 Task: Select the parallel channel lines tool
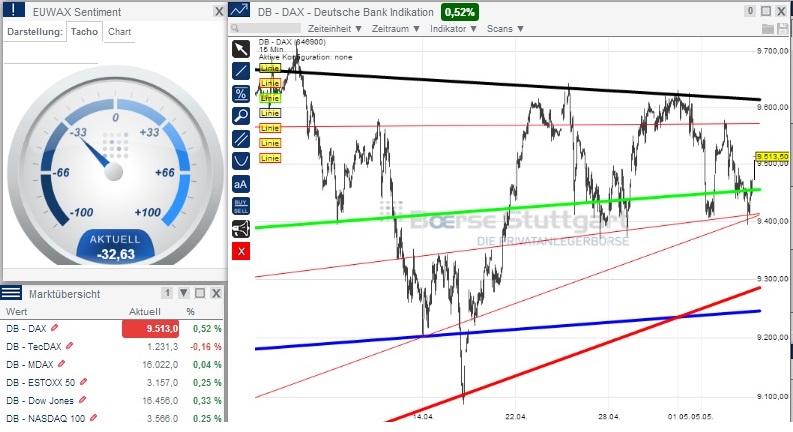click(241, 139)
